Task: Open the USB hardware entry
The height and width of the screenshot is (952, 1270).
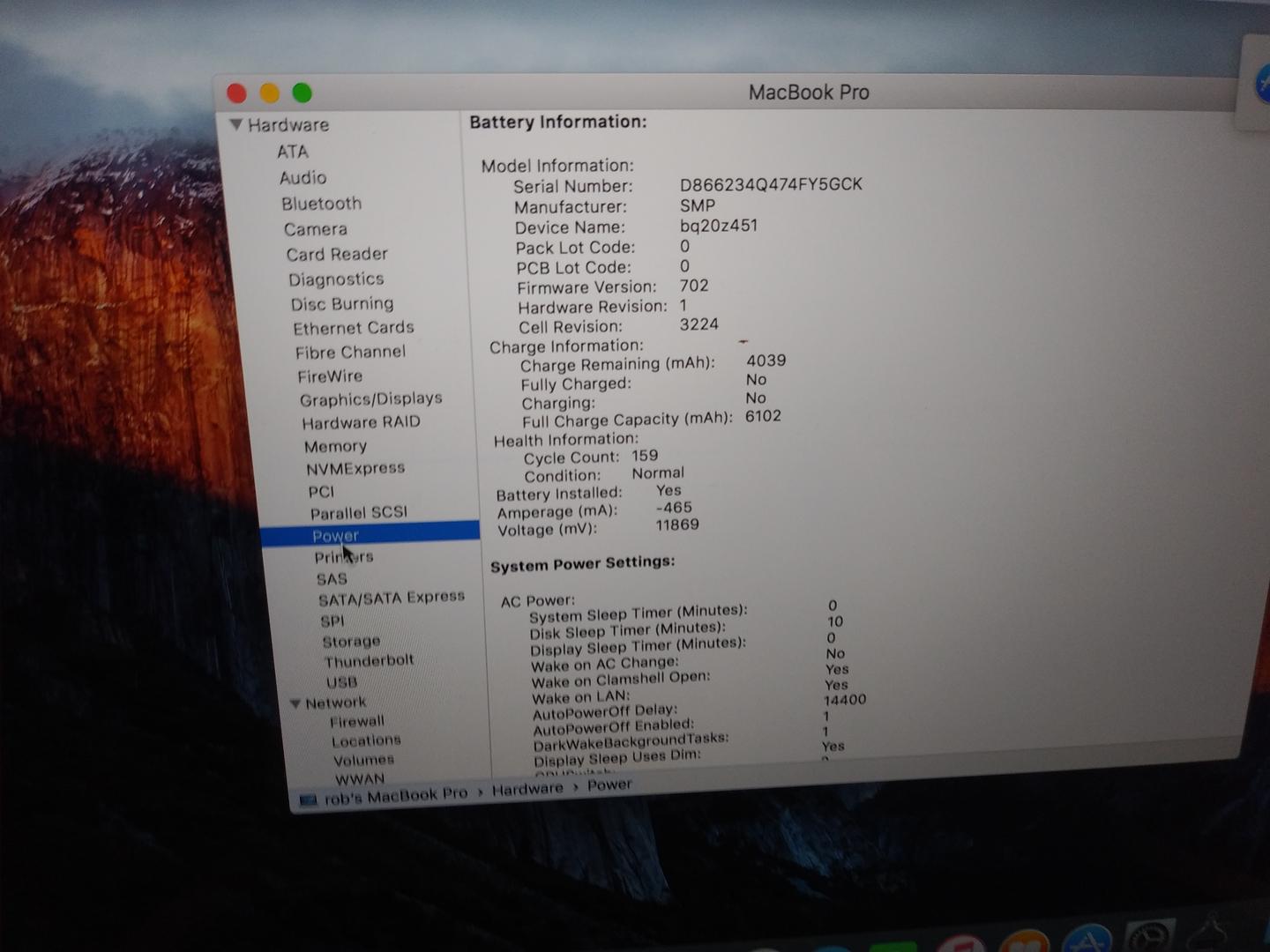Action: pos(341,682)
